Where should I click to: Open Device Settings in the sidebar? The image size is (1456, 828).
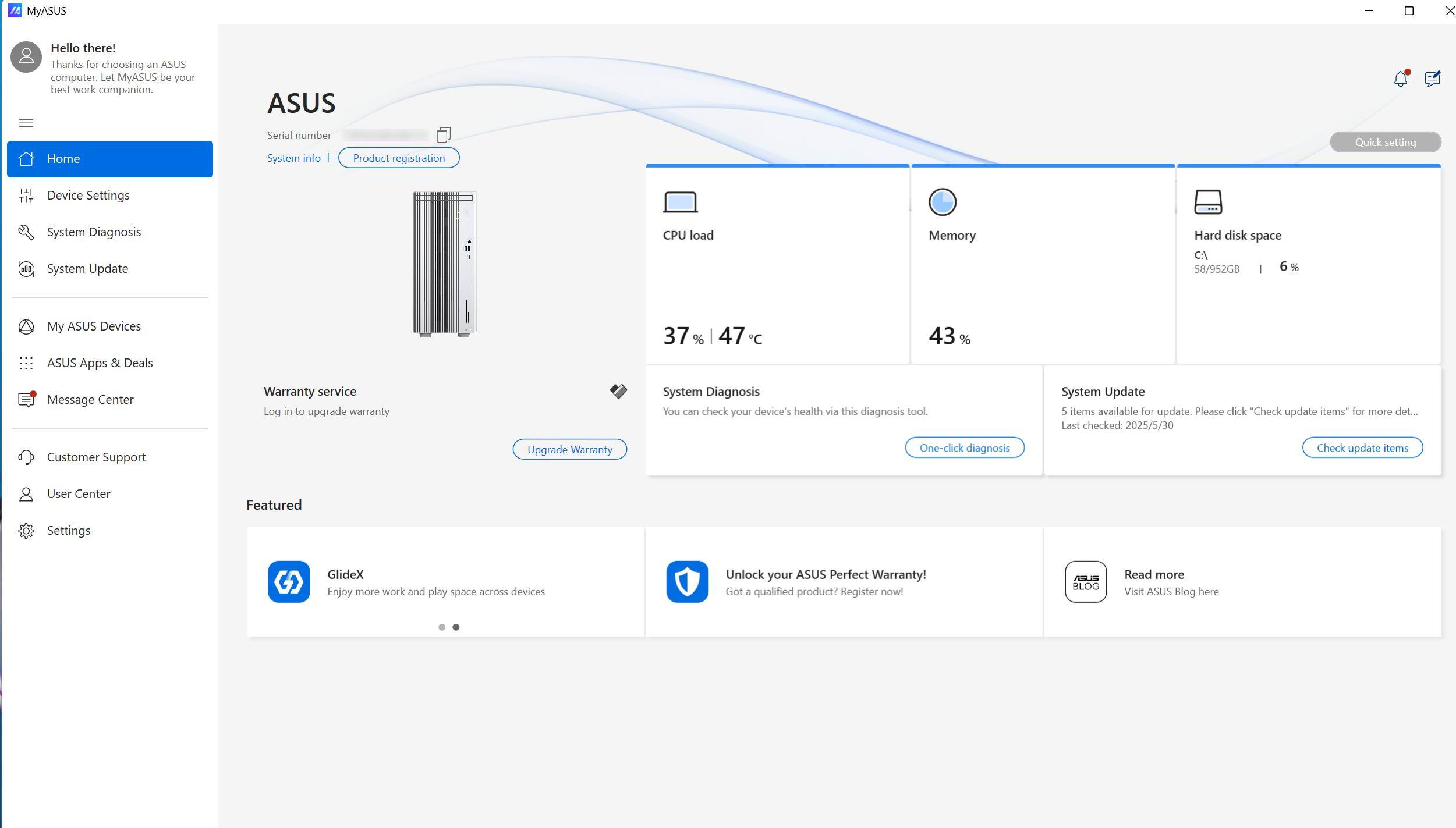[x=88, y=196]
